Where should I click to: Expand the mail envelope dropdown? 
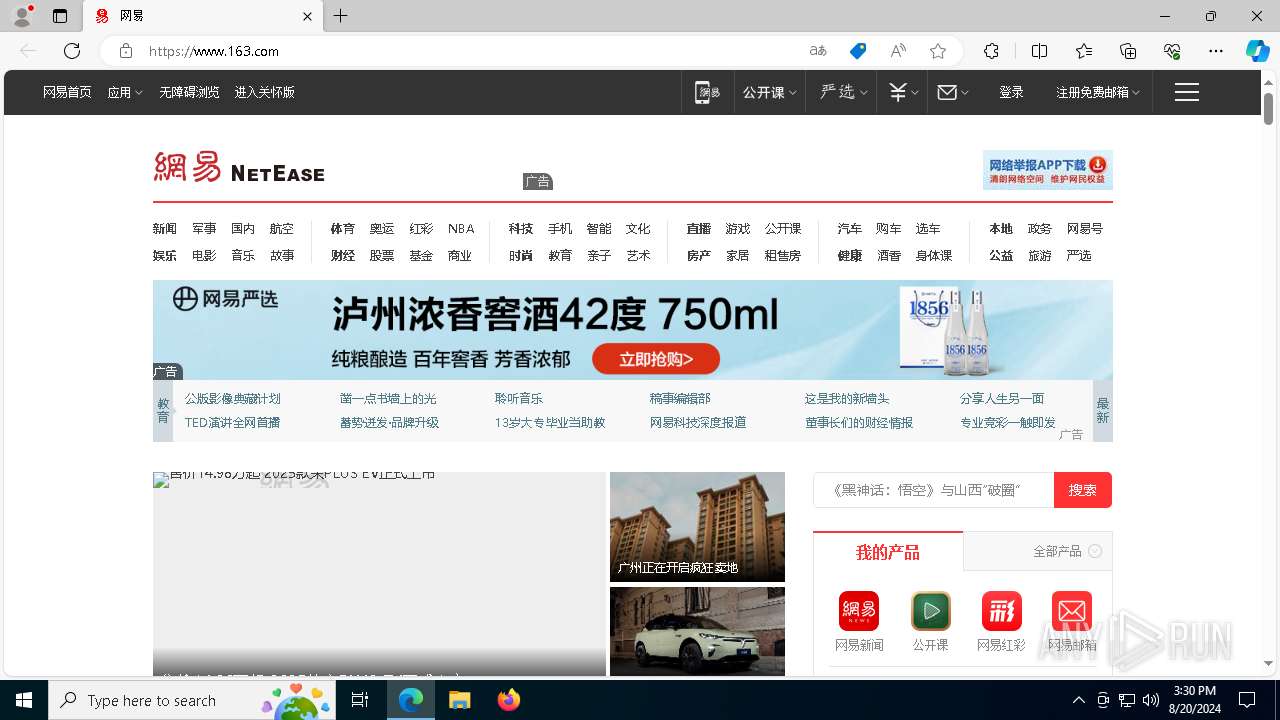point(953,92)
